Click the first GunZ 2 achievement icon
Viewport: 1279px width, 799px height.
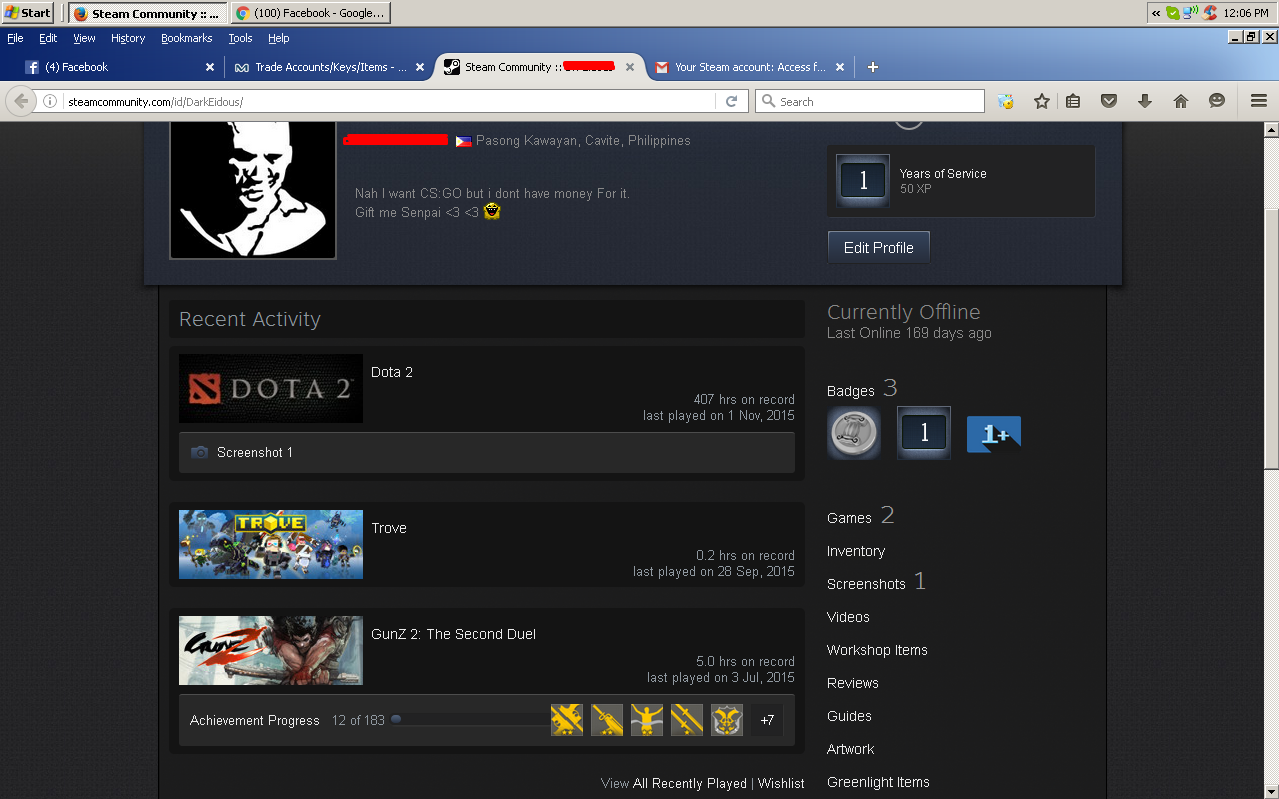567,720
